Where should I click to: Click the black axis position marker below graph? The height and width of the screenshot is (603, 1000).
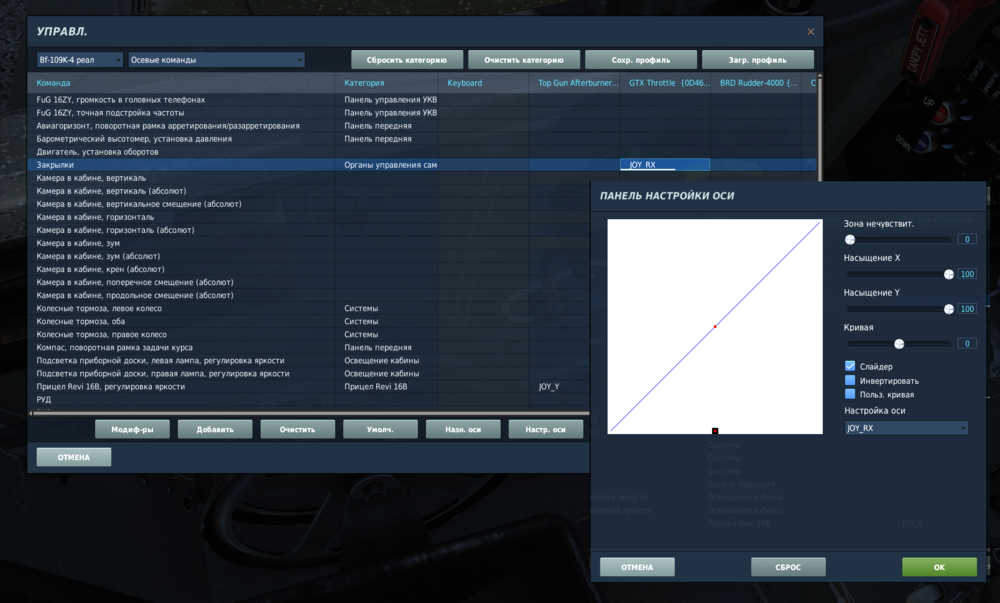715,431
